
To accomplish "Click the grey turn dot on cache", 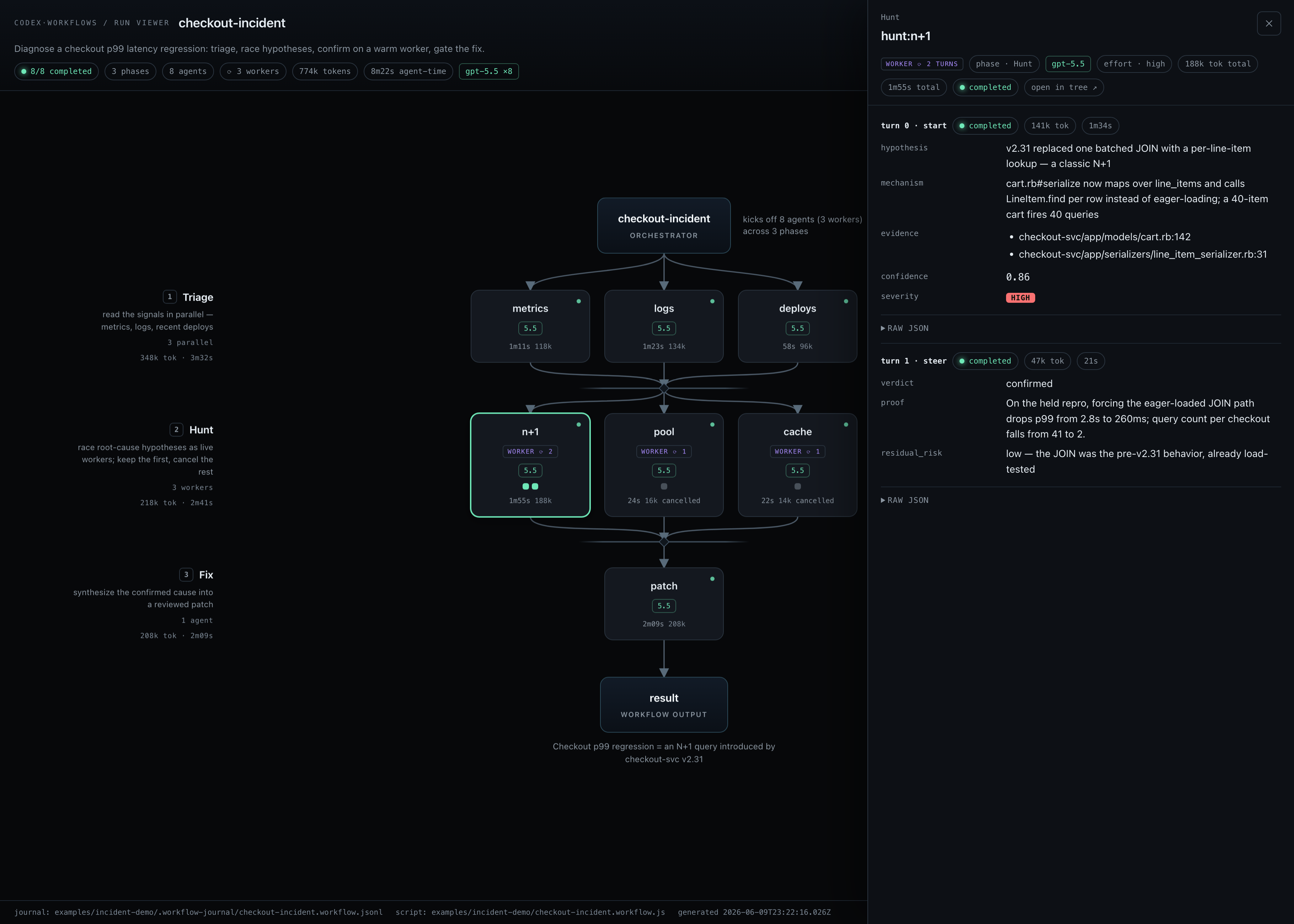I will [797, 487].
